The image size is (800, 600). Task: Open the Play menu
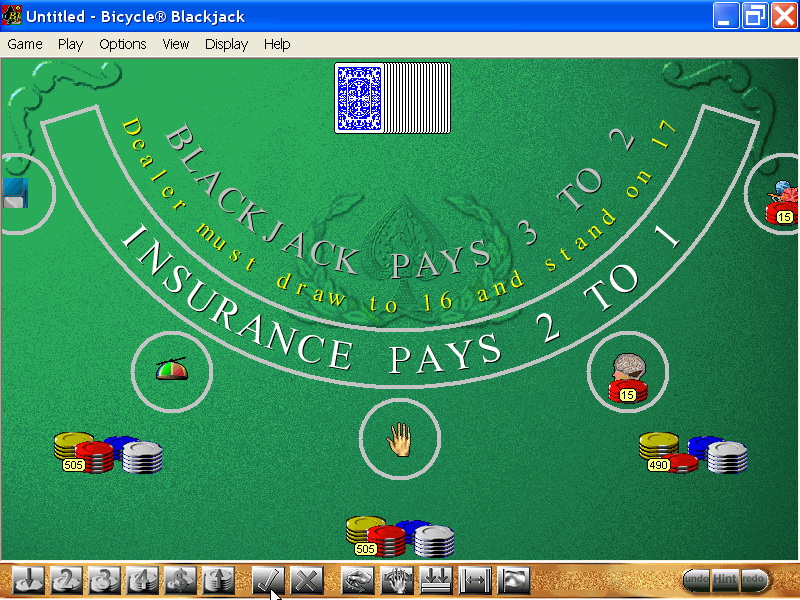tap(70, 44)
